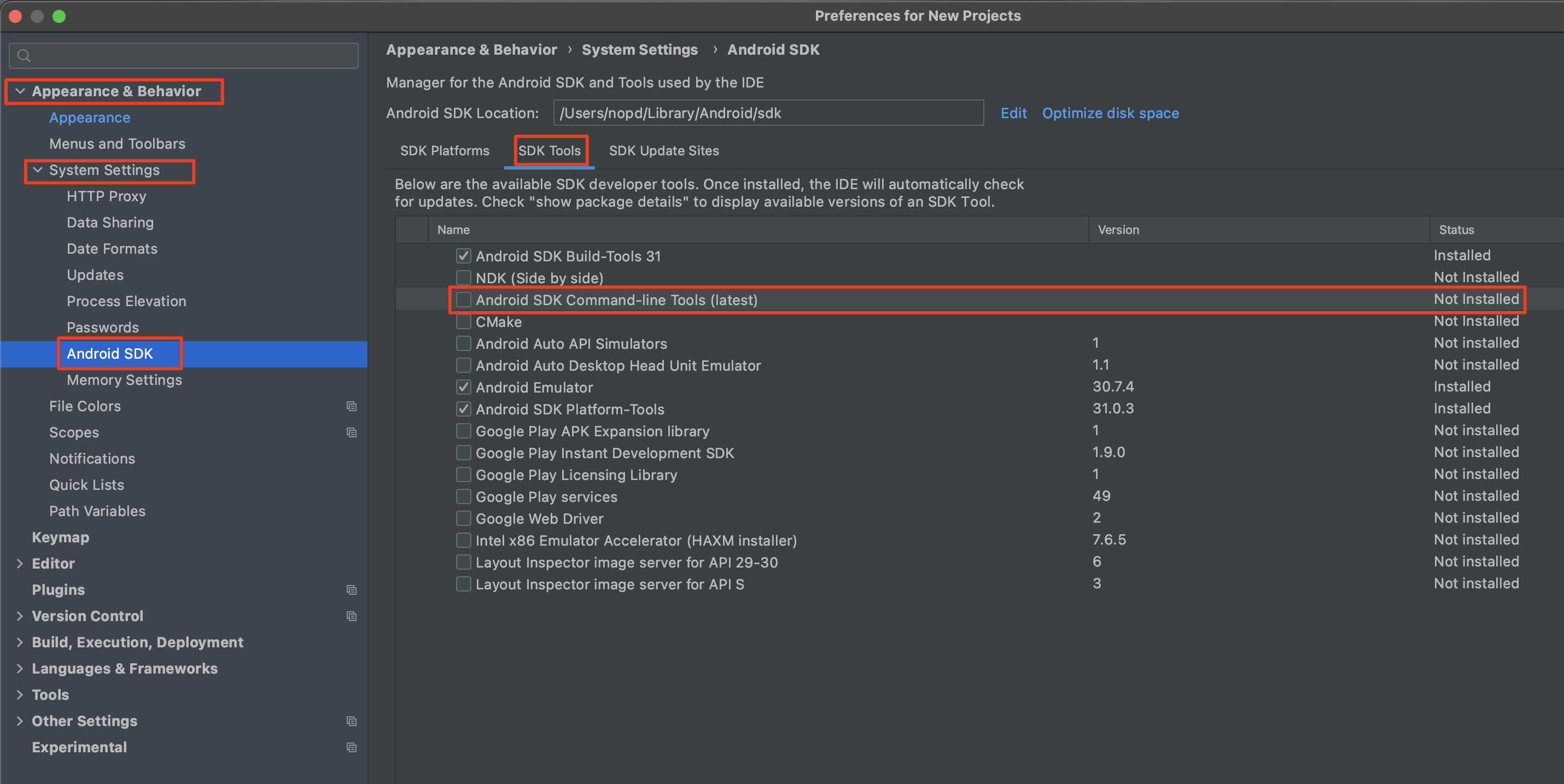This screenshot has height=784, width=1564.
Task: Expand the Editor settings group
Action: [x=20, y=564]
